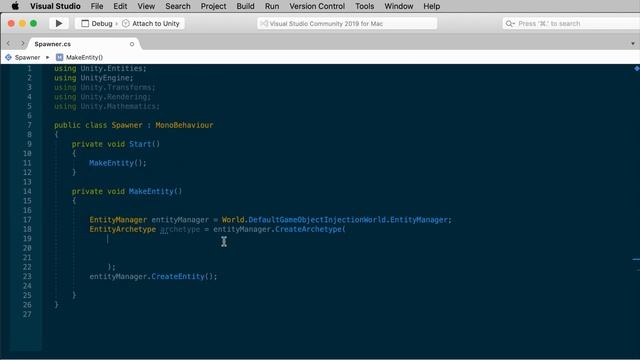
Task: Click the archetype variable name
Action: [x=180, y=229]
